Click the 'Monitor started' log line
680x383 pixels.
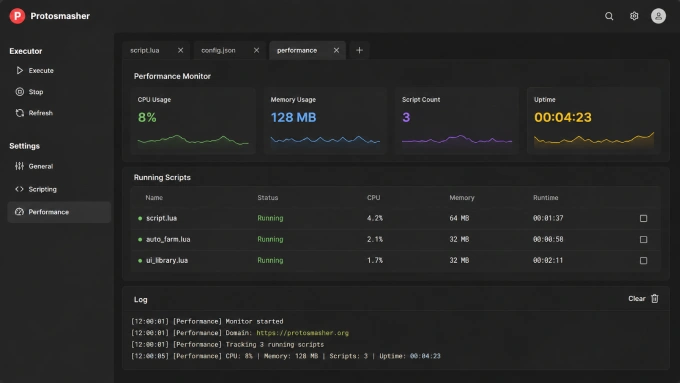coord(207,321)
